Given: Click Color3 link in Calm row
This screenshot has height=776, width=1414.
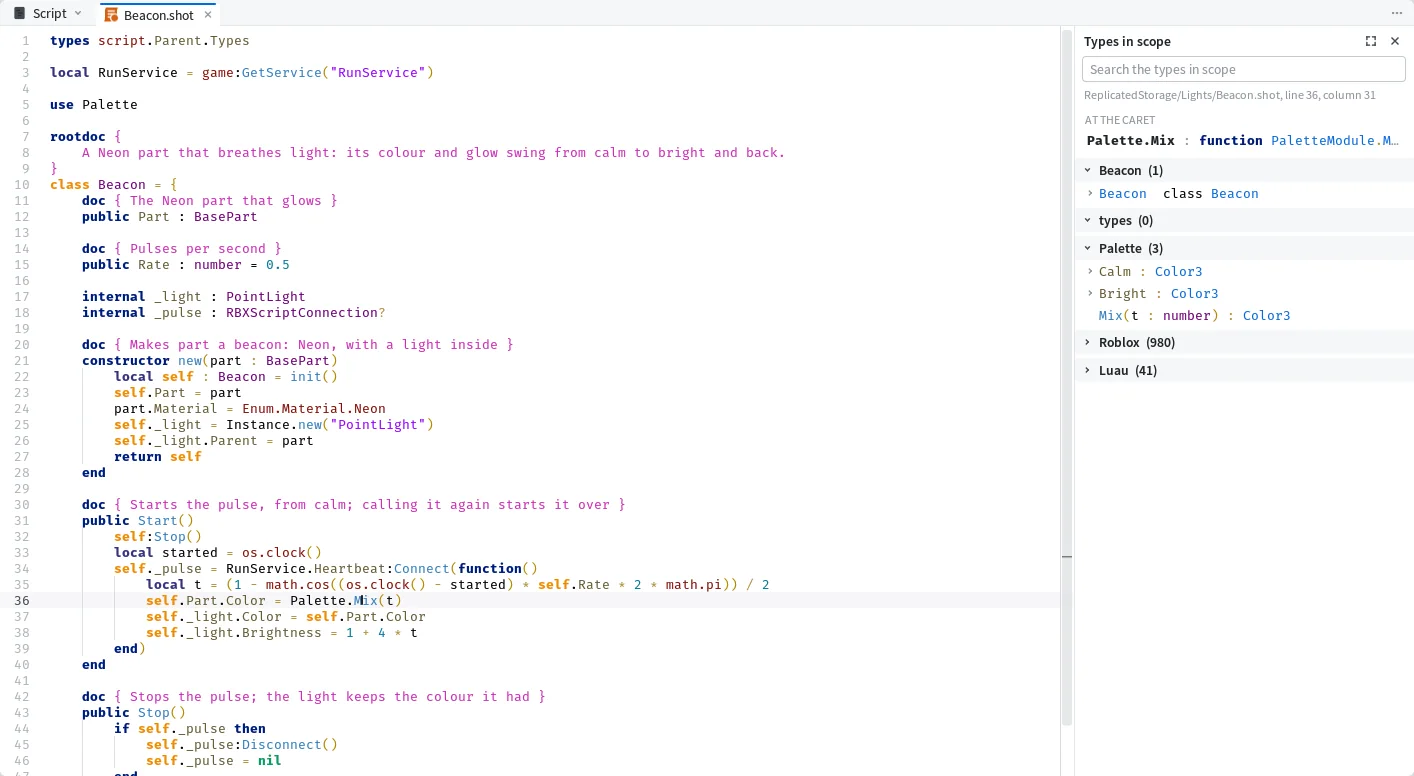Looking at the screenshot, I should pyautogui.click(x=1179, y=271).
